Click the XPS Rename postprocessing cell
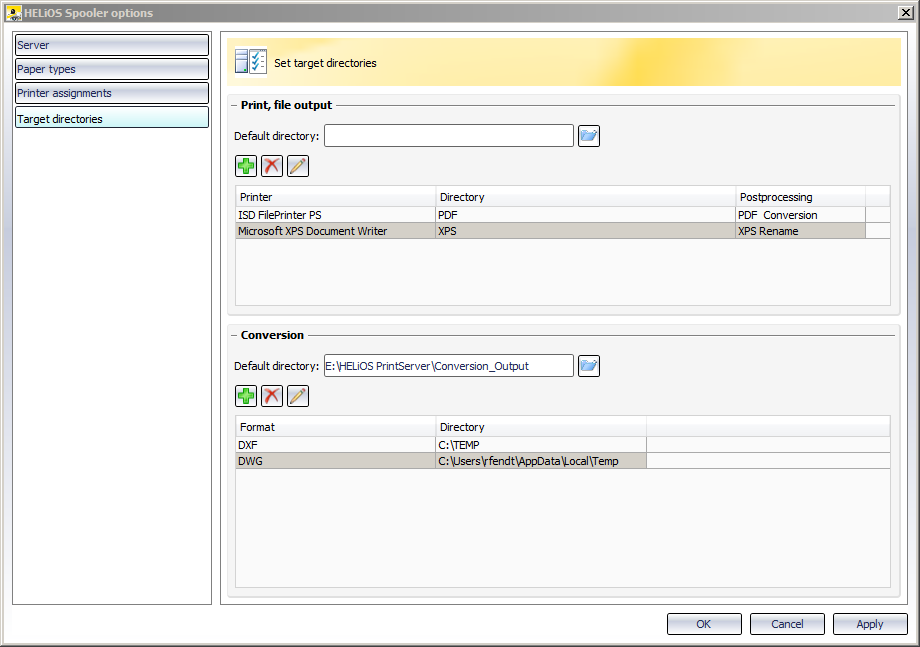This screenshot has width=920, height=647. (x=800, y=231)
